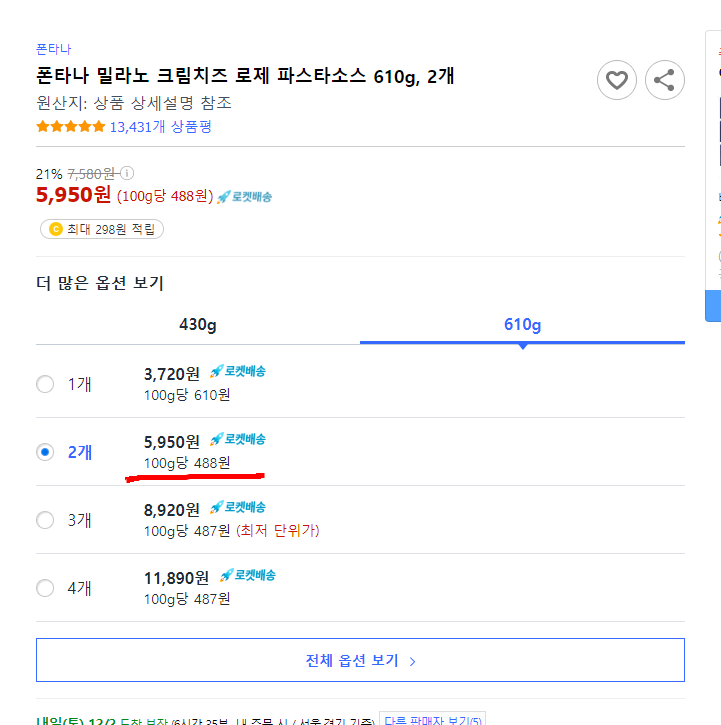Click the (100g당 488원) red unit price

pyautogui.click(x=165, y=196)
